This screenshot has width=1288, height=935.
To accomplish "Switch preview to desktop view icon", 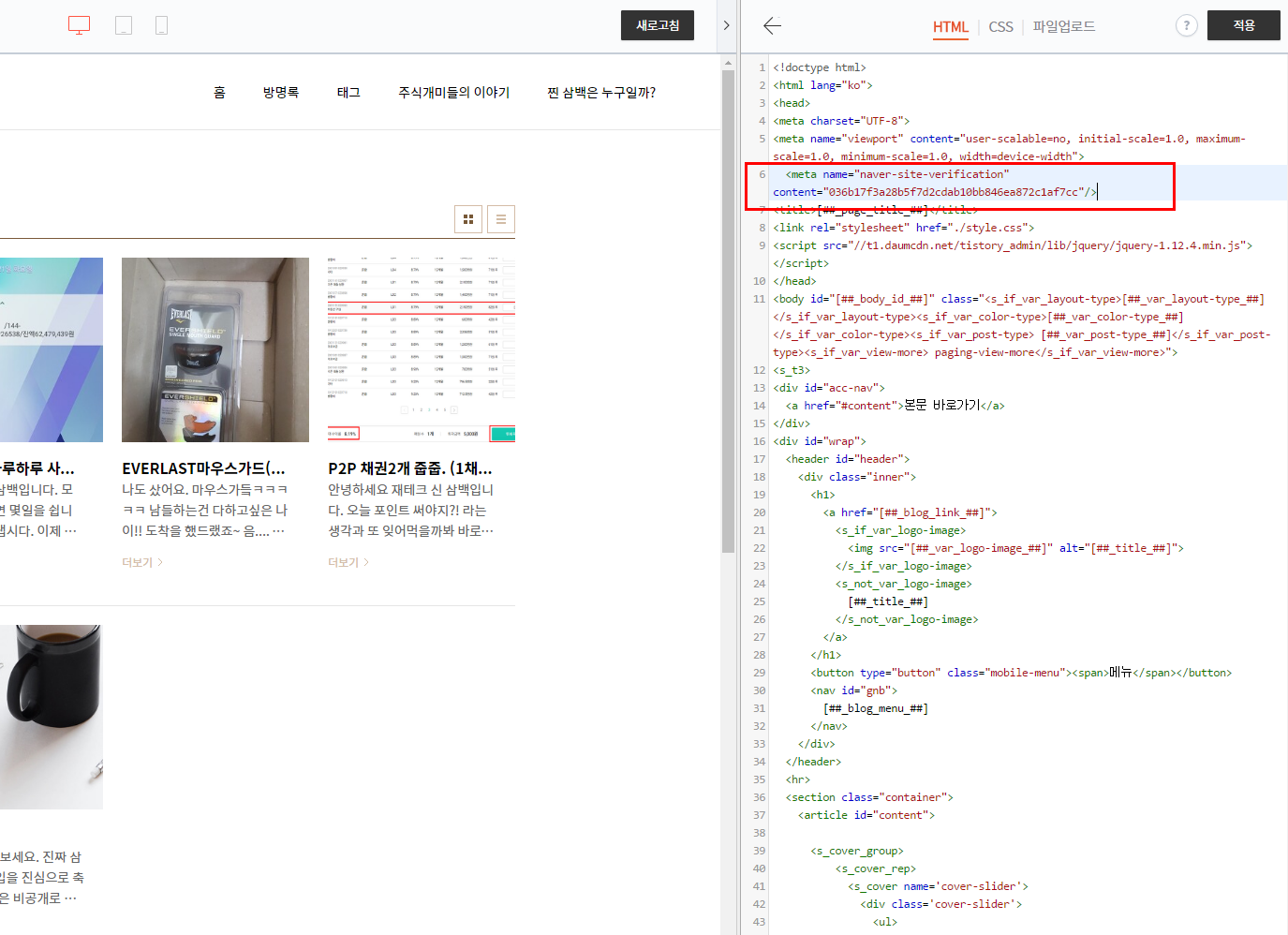I will point(80,25).
